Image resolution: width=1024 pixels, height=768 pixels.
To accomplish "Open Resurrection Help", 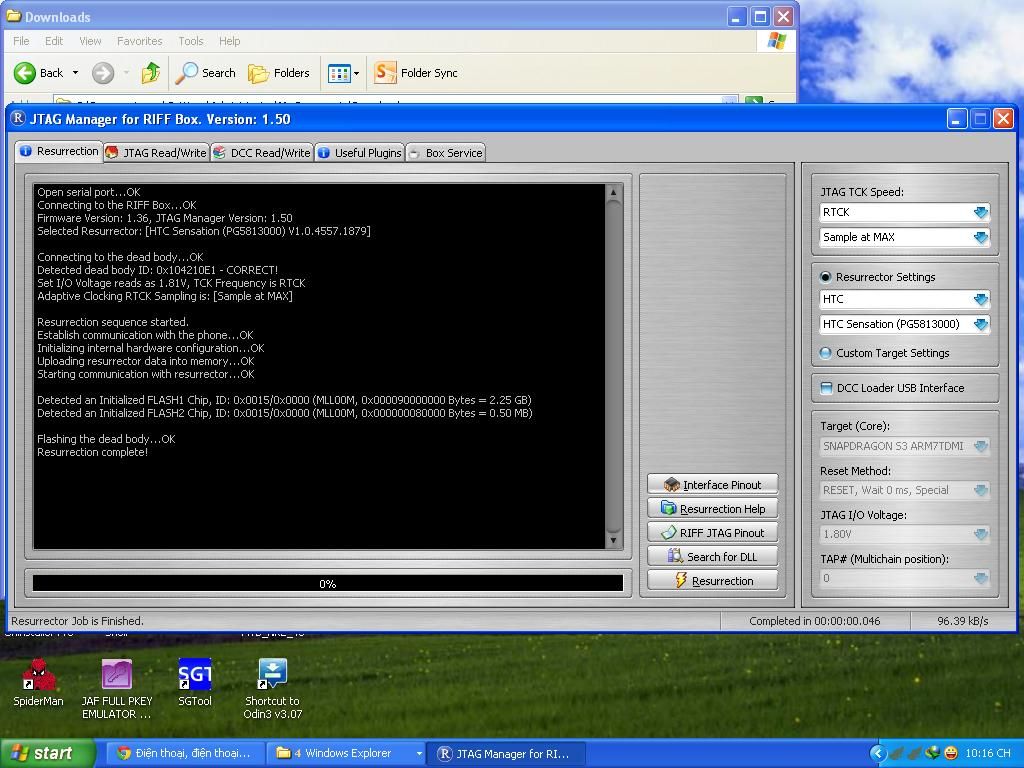I will point(712,509).
